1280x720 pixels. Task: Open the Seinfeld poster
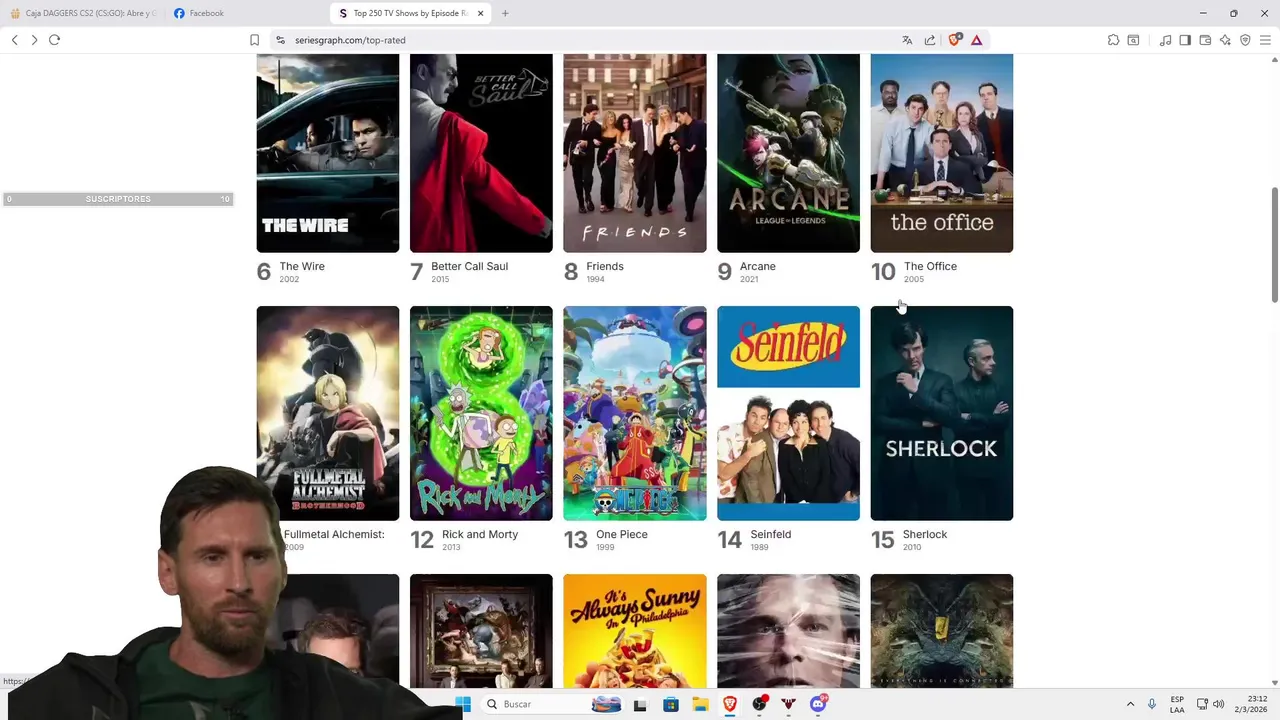pos(788,413)
